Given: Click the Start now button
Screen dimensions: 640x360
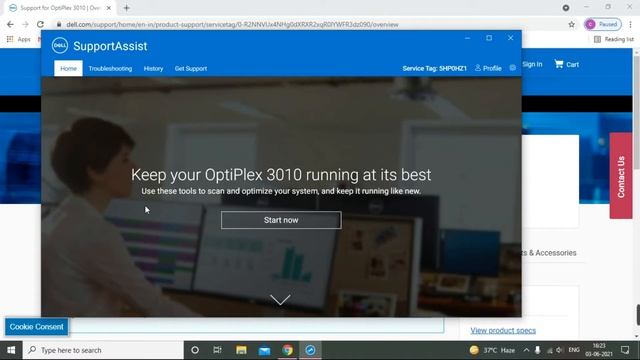Looking at the screenshot, I should 281,220.
